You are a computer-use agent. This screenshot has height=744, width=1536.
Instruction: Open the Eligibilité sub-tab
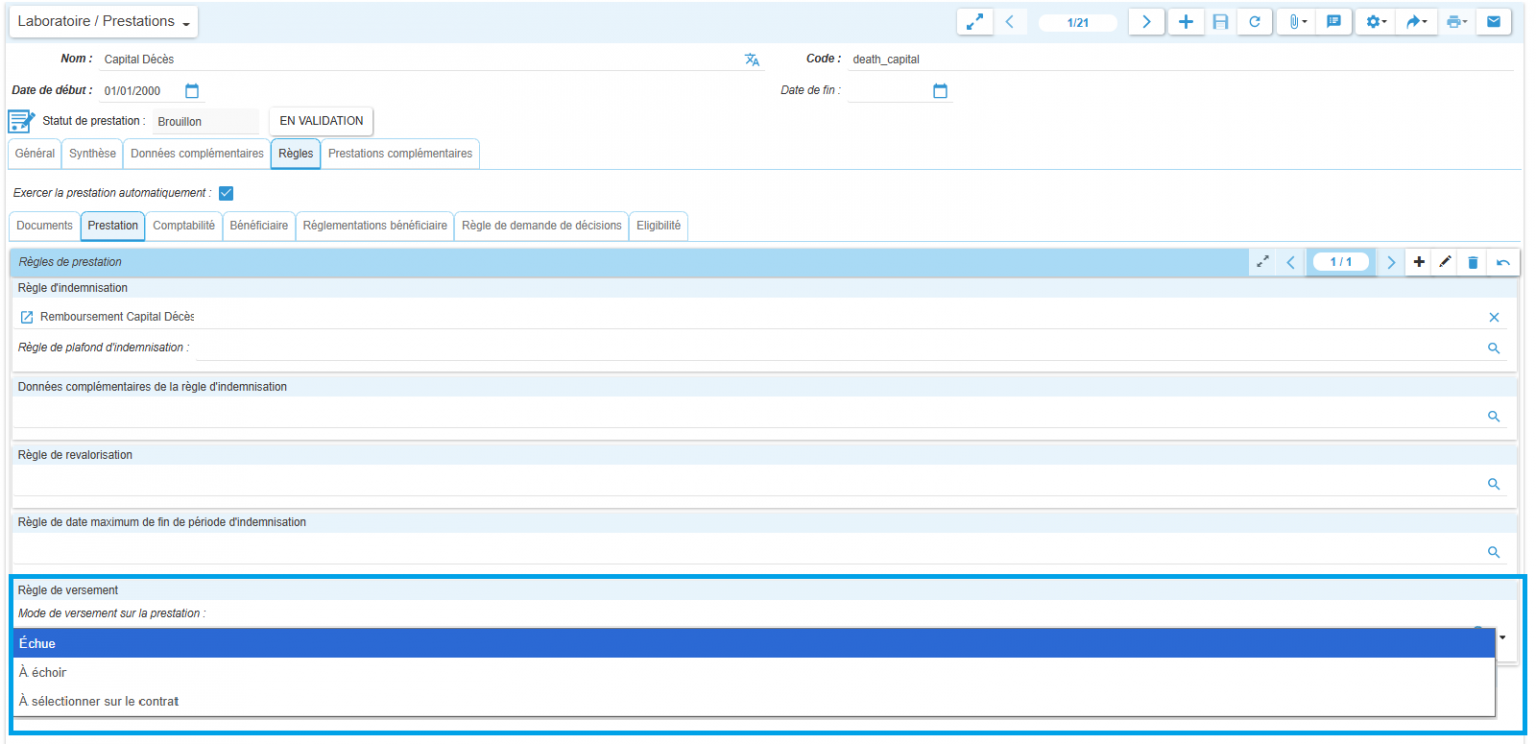pyautogui.click(x=658, y=226)
